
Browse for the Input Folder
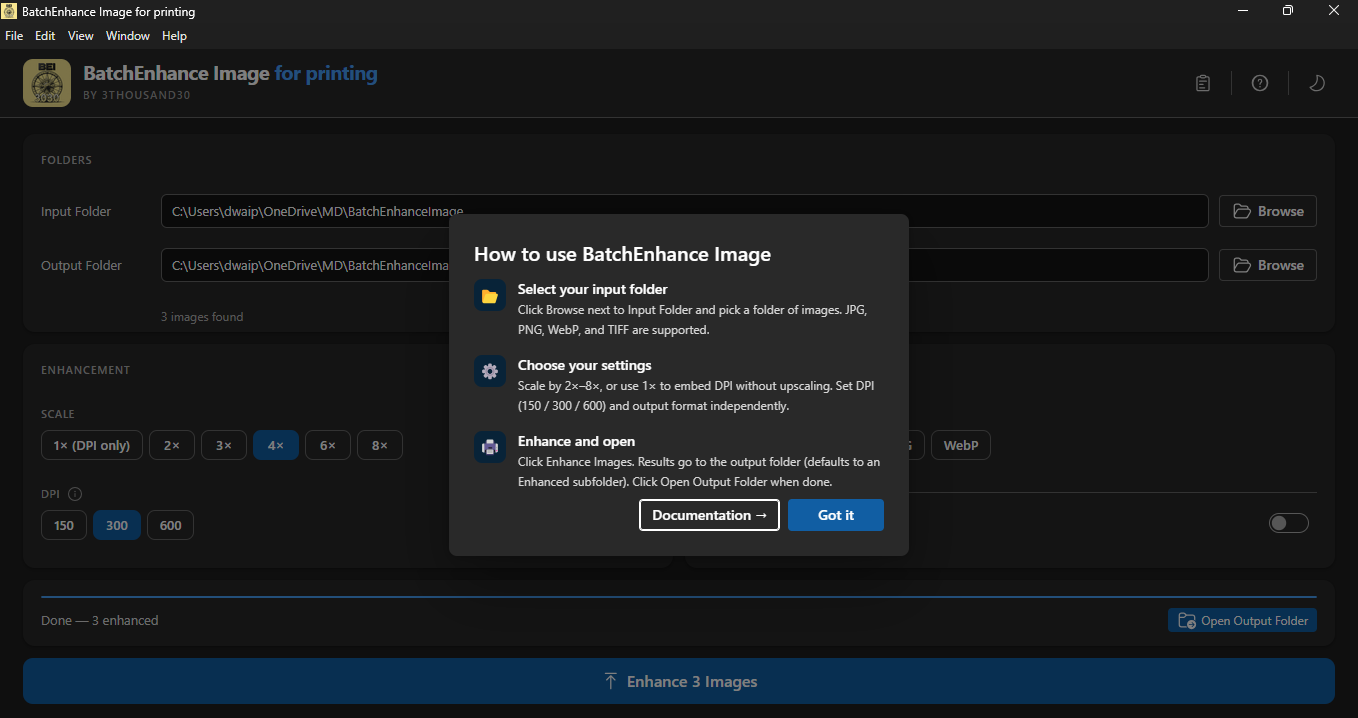[1268, 211]
